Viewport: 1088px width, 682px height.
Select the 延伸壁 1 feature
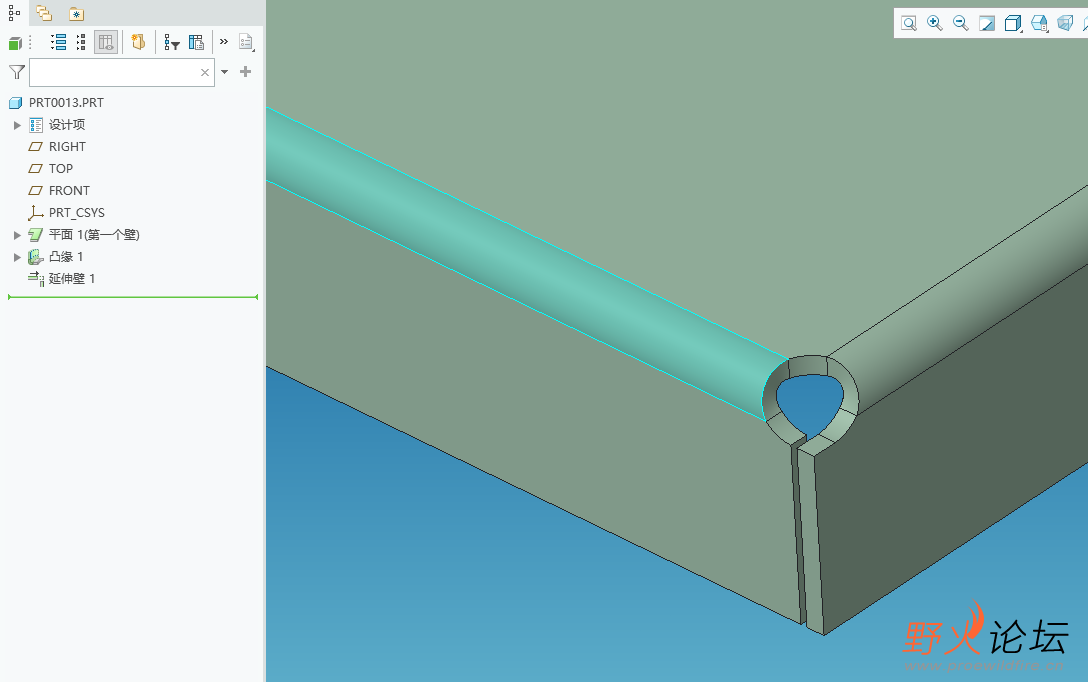pos(71,279)
